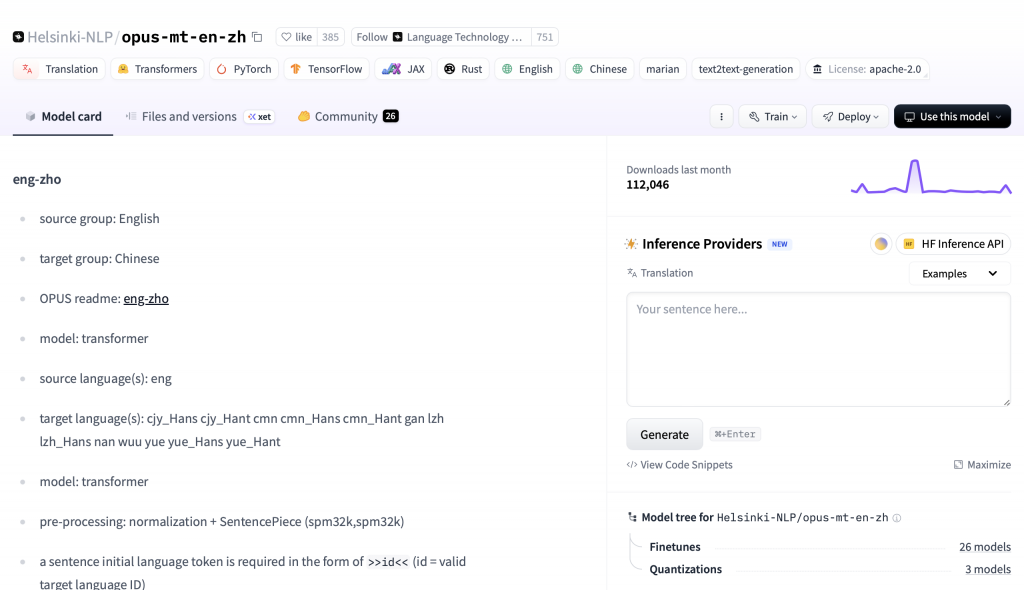Click the Helsinki-NLP organization name
This screenshot has height=590, width=1024.
(70, 37)
